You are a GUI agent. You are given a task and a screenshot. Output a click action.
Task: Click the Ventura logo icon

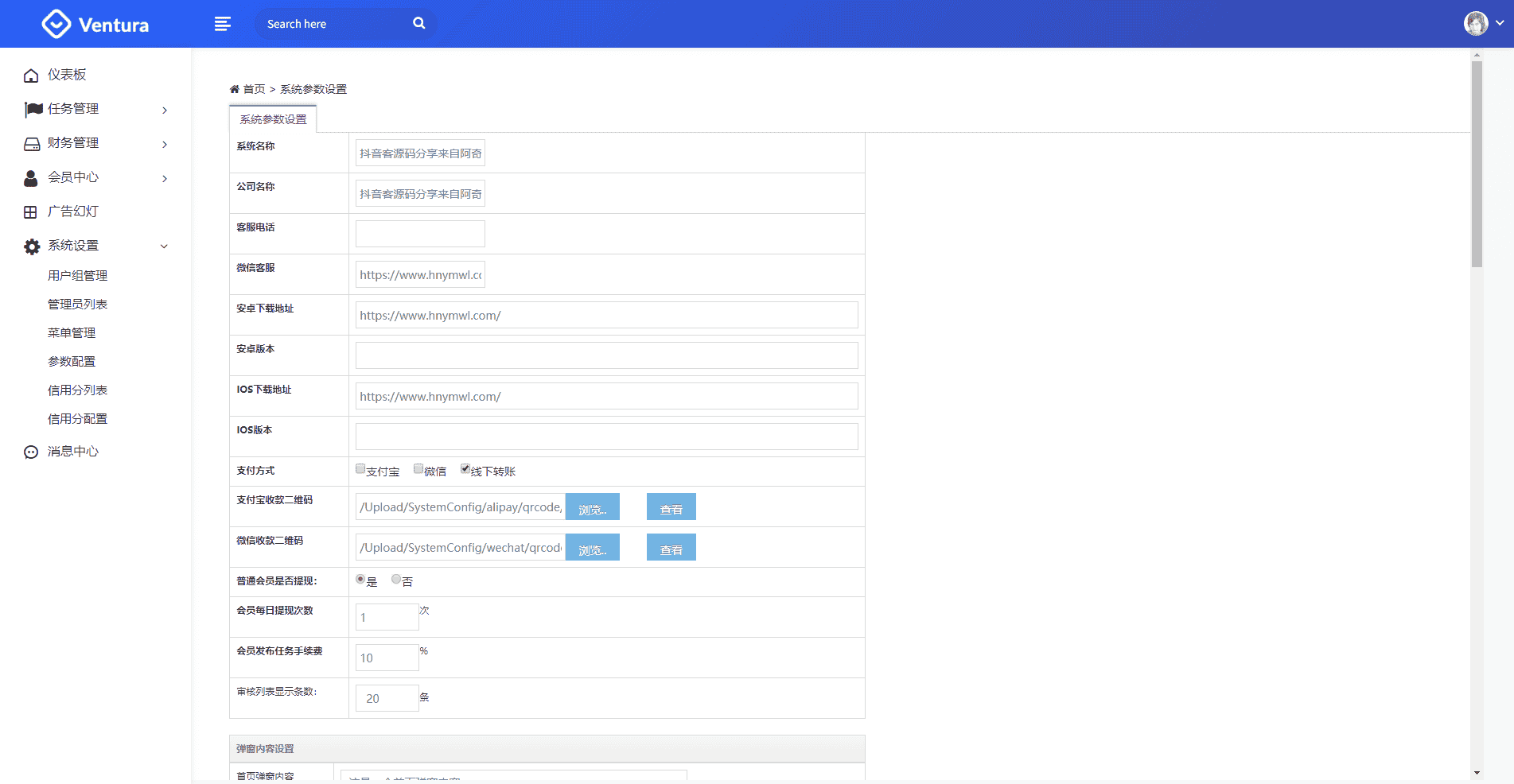[x=56, y=24]
